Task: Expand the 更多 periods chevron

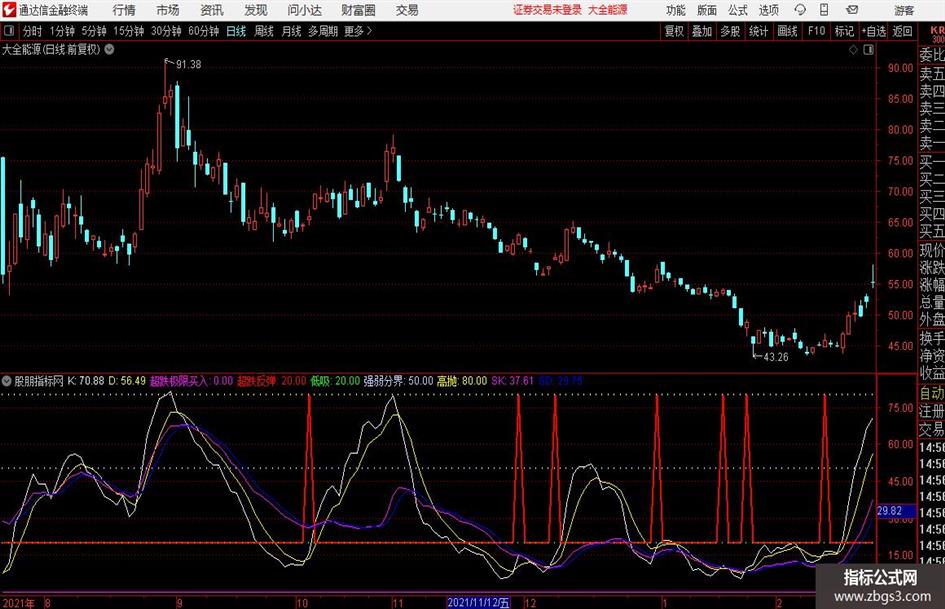Action: (369, 31)
